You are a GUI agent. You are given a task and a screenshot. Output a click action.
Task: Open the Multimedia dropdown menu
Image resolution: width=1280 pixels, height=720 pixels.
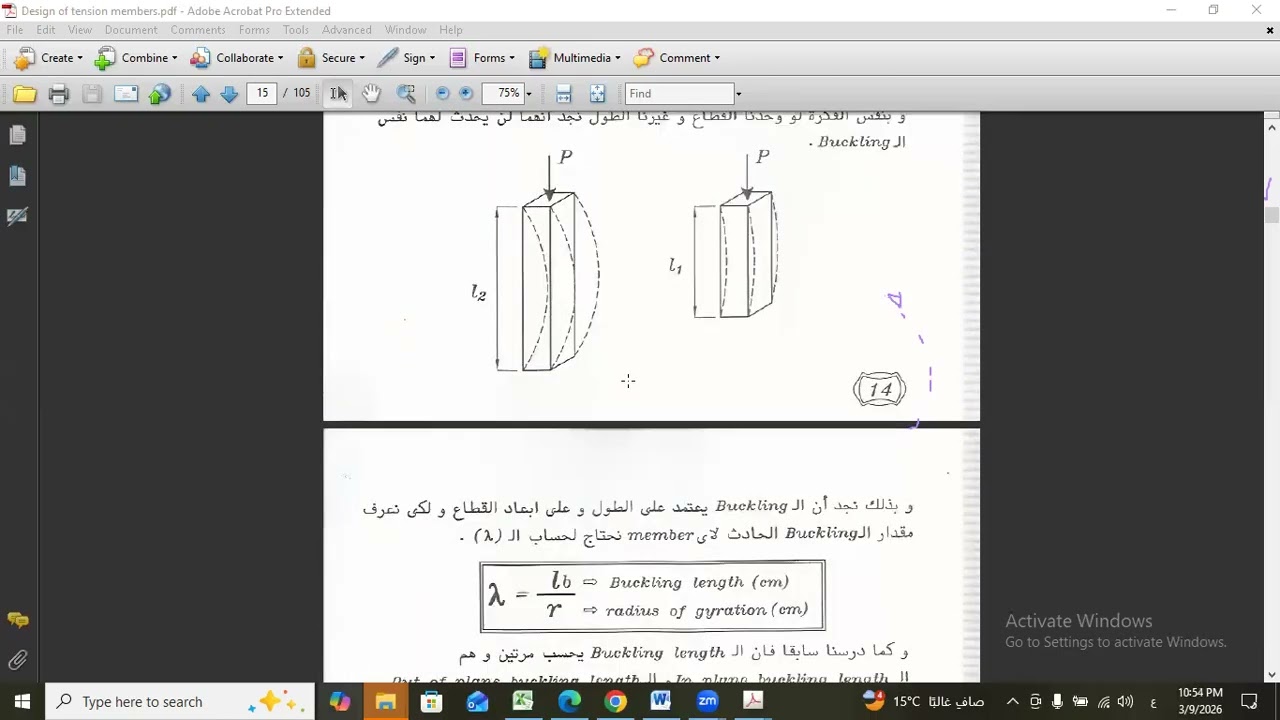575,58
